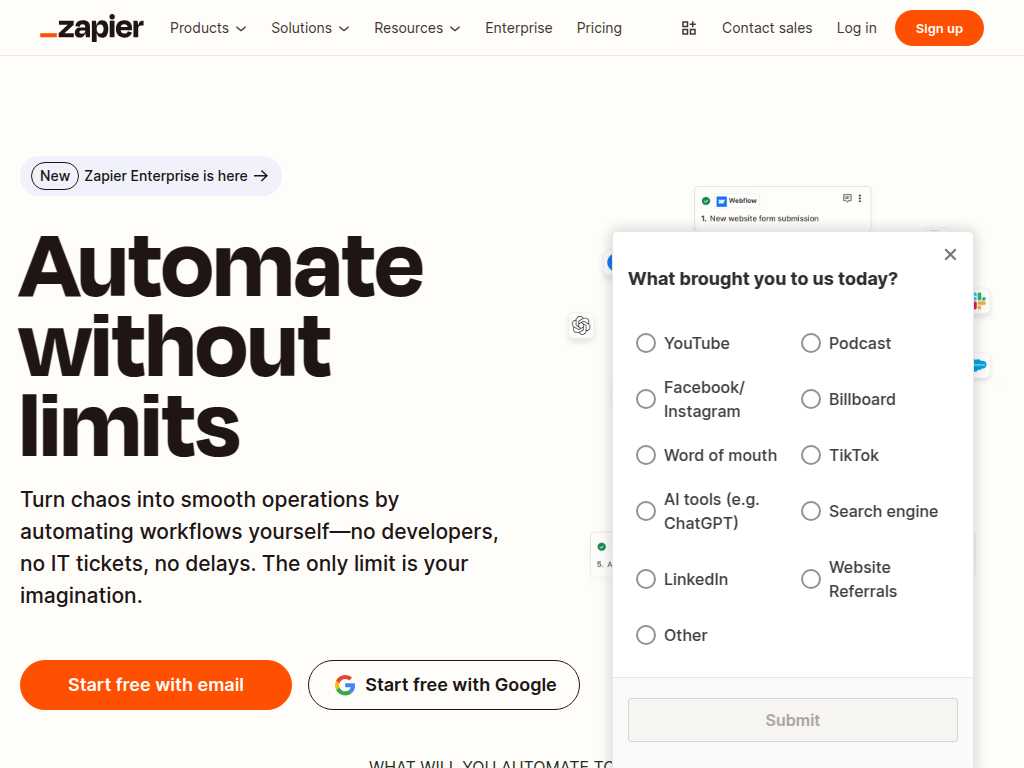Pick the TikTok radio option
The image size is (1024, 768).
point(810,455)
